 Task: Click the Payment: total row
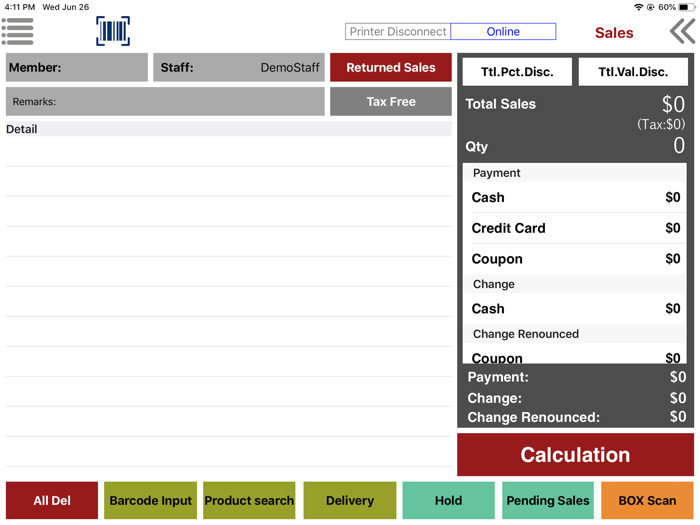(576, 377)
